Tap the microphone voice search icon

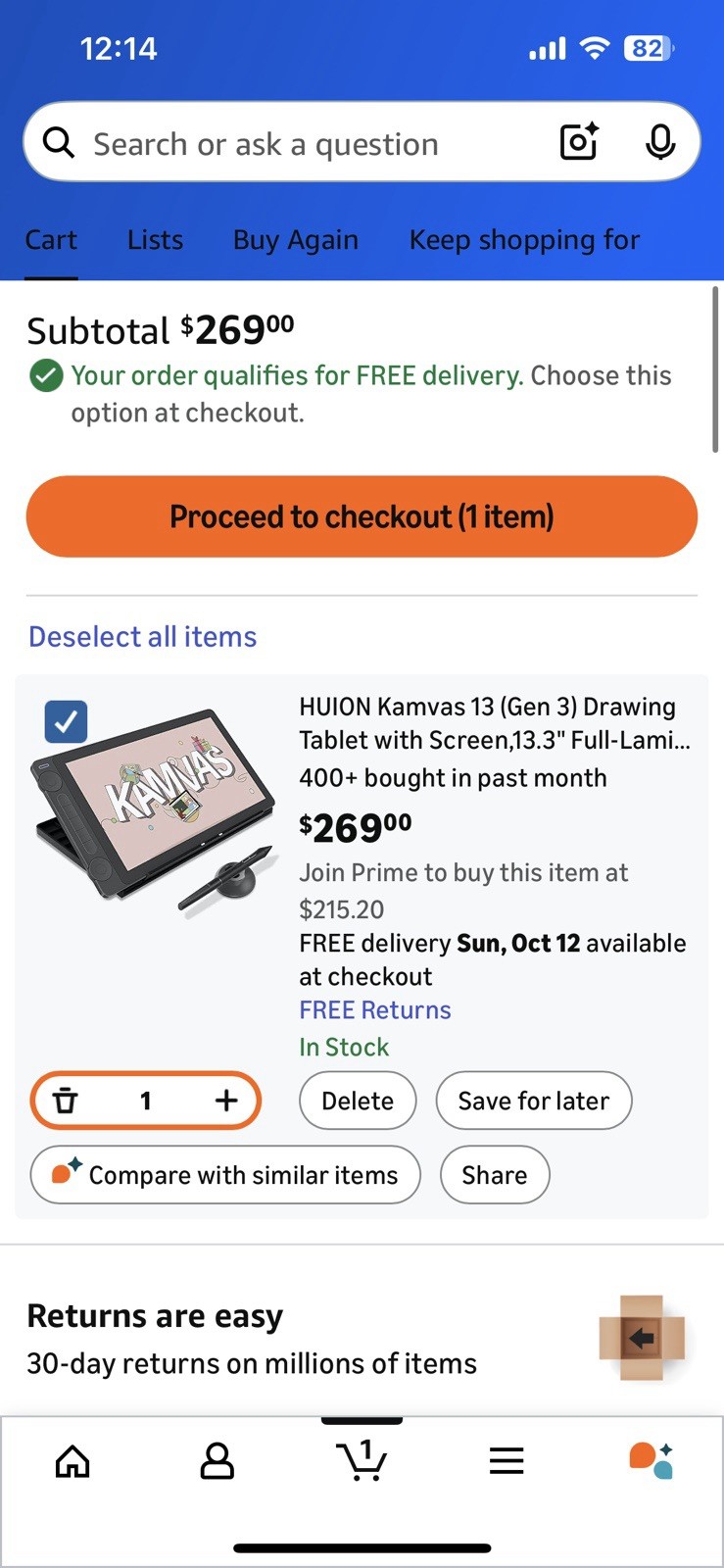tap(660, 142)
